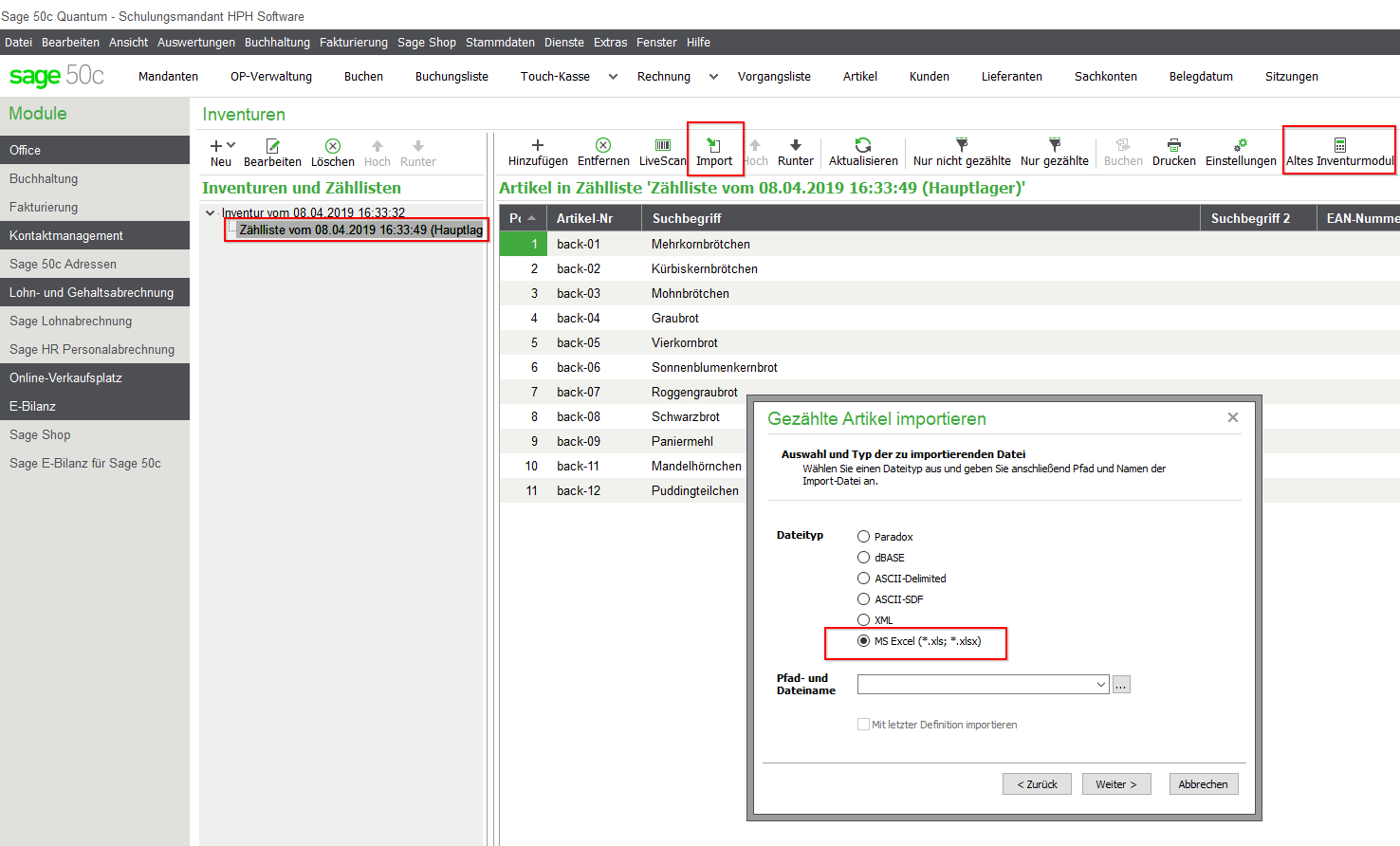Image resolution: width=1400 pixels, height=846 pixels.
Task: Open the Fakturierung module in sidebar
Action: point(95,207)
